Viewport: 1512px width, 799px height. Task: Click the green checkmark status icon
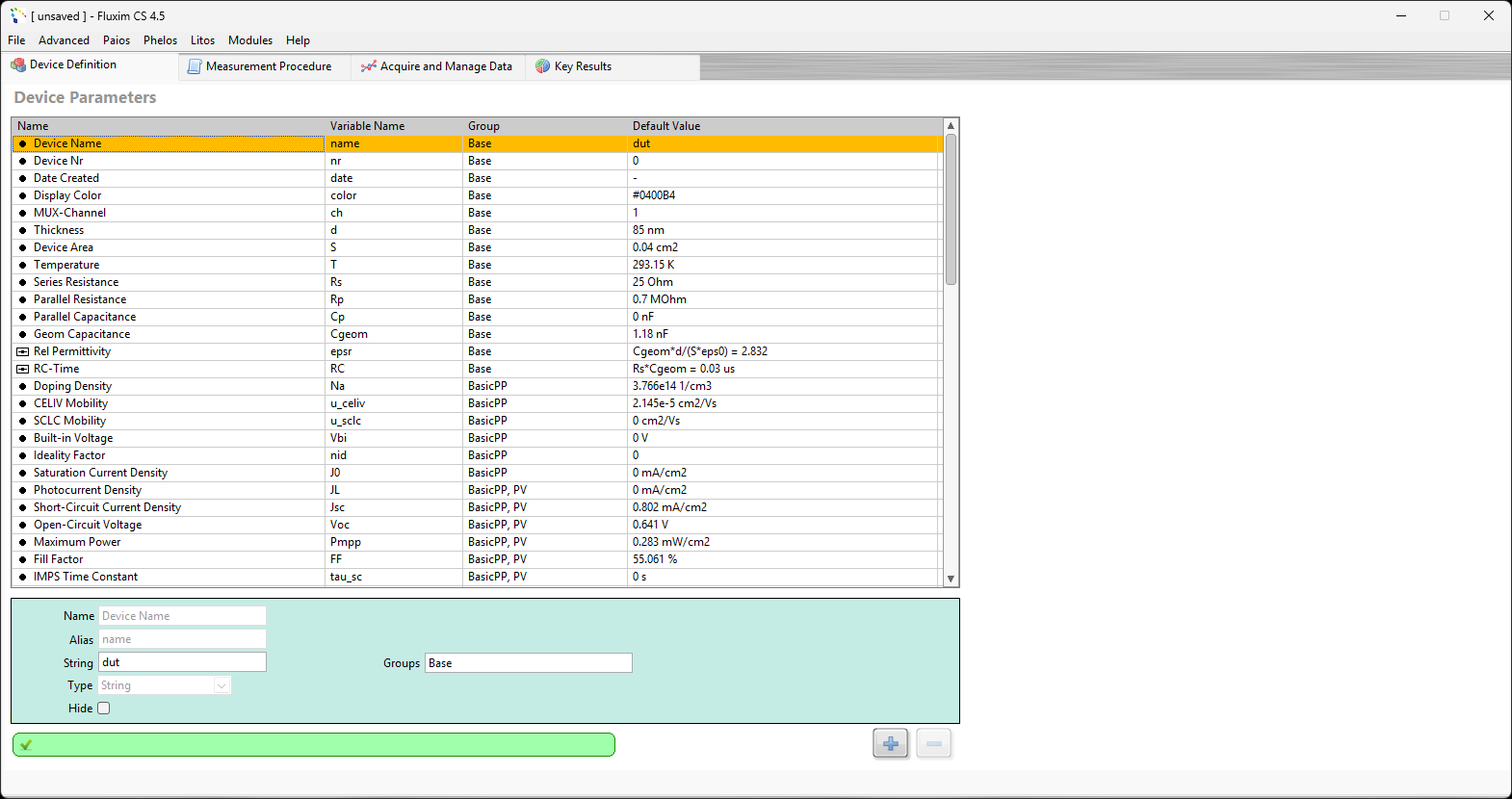coord(26,744)
